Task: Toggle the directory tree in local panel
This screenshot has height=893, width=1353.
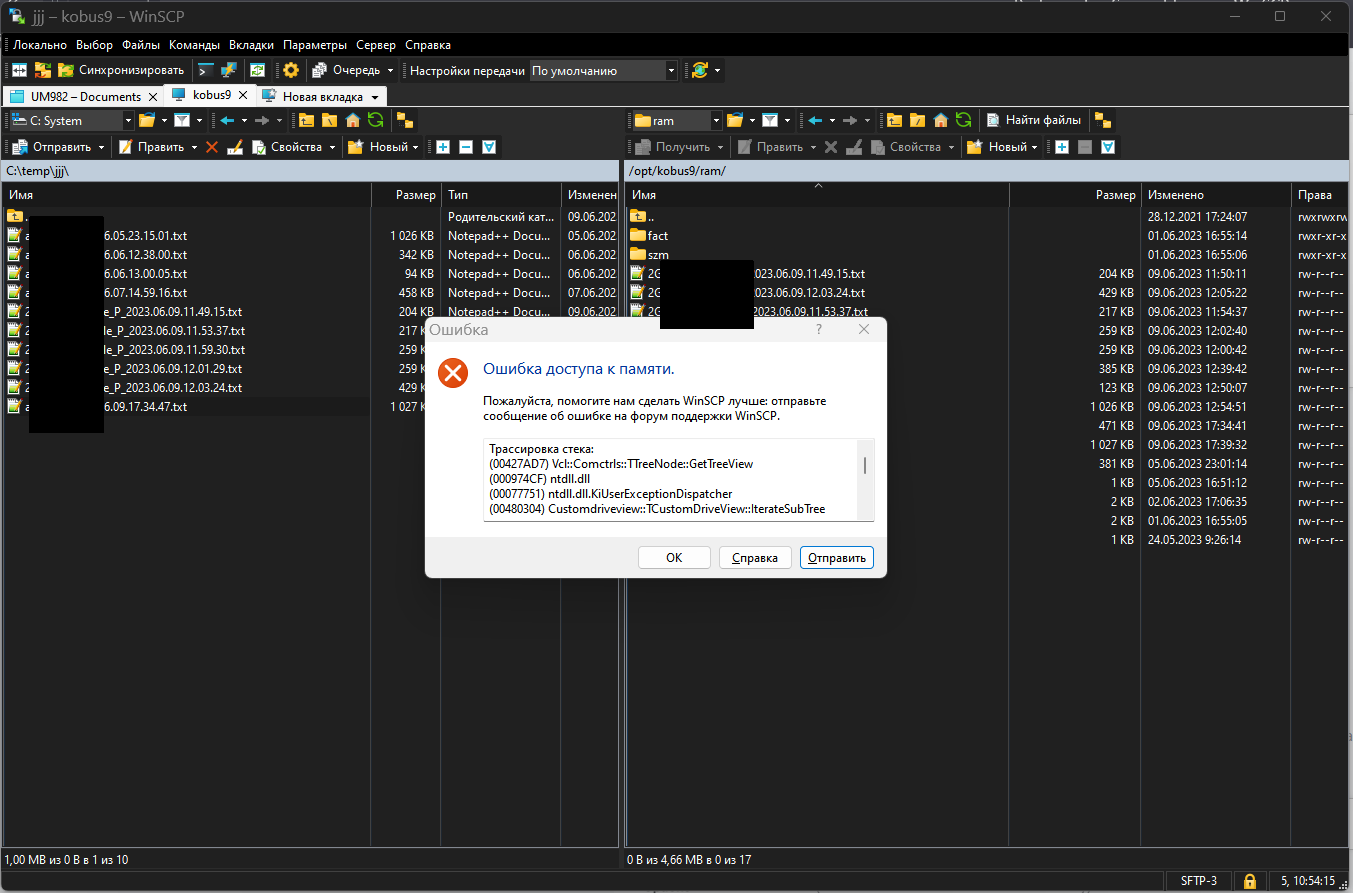Action: (x=405, y=120)
